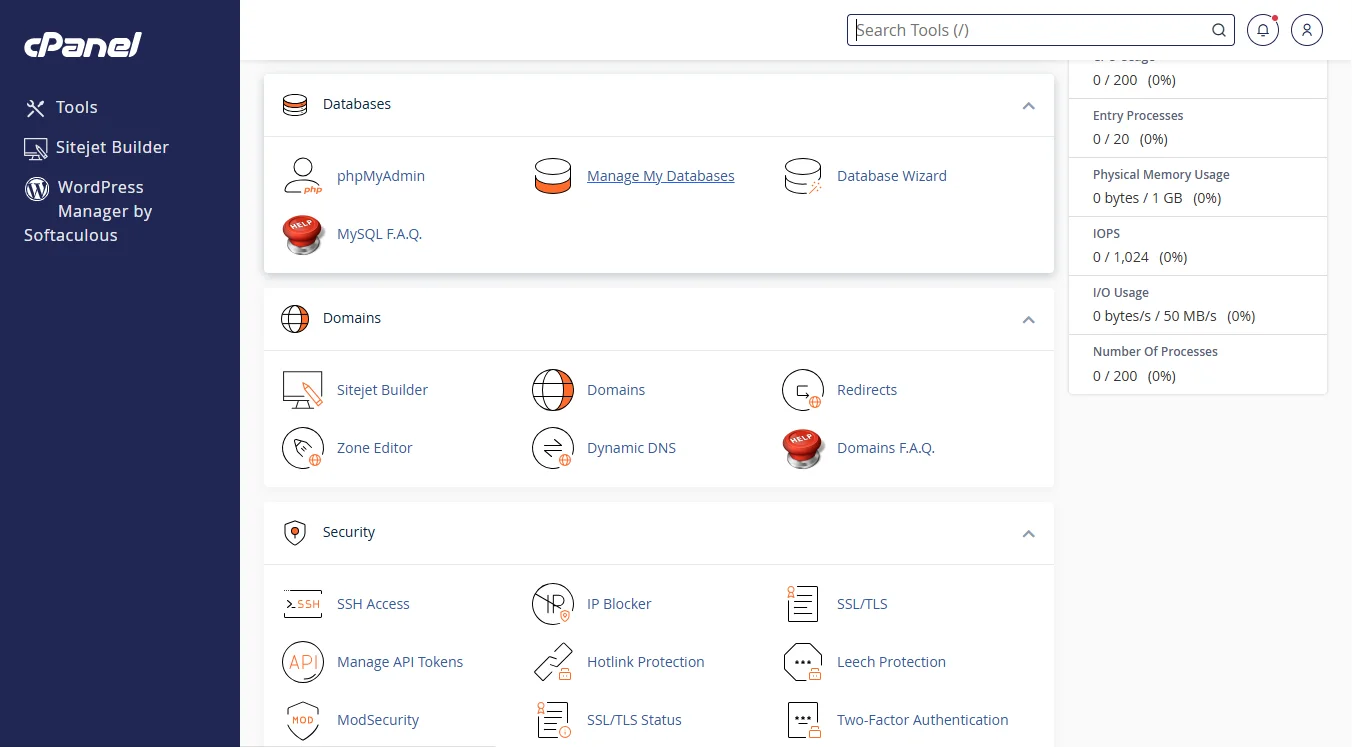Viewport: 1352px width, 747px height.
Task: Open the Leech Protection link
Action: [892, 662]
